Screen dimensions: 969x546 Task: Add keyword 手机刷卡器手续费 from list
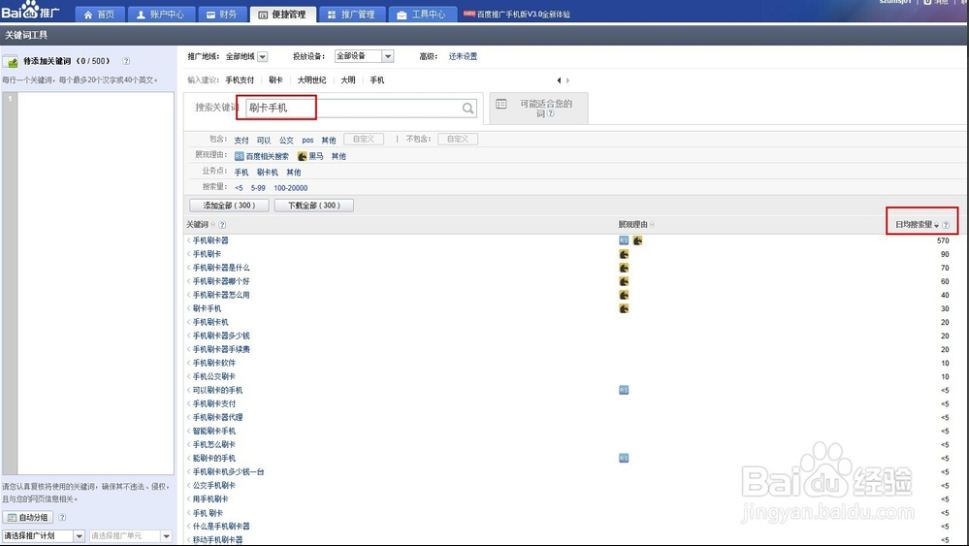(221, 349)
